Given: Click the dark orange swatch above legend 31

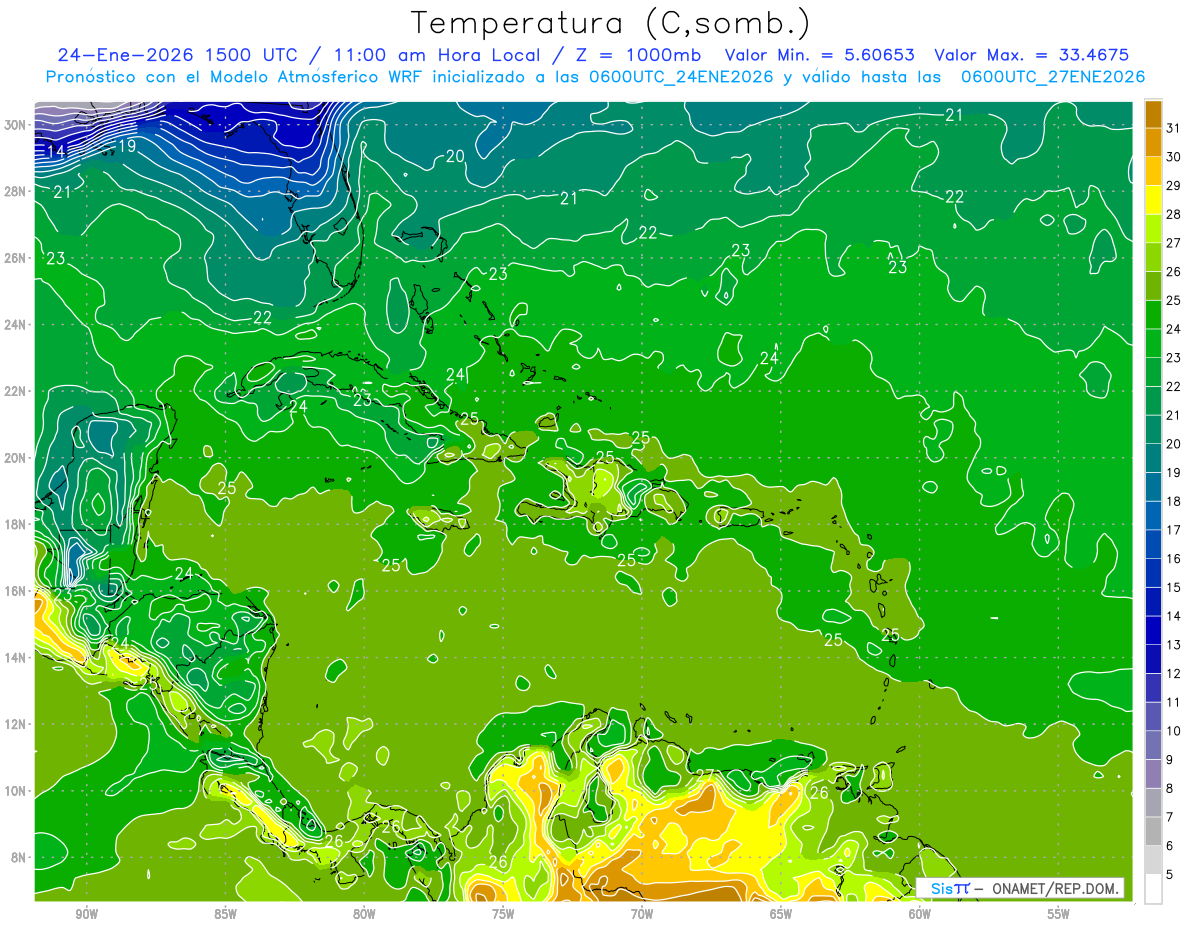Looking at the screenshot, I should click(x=1153, y=114).
